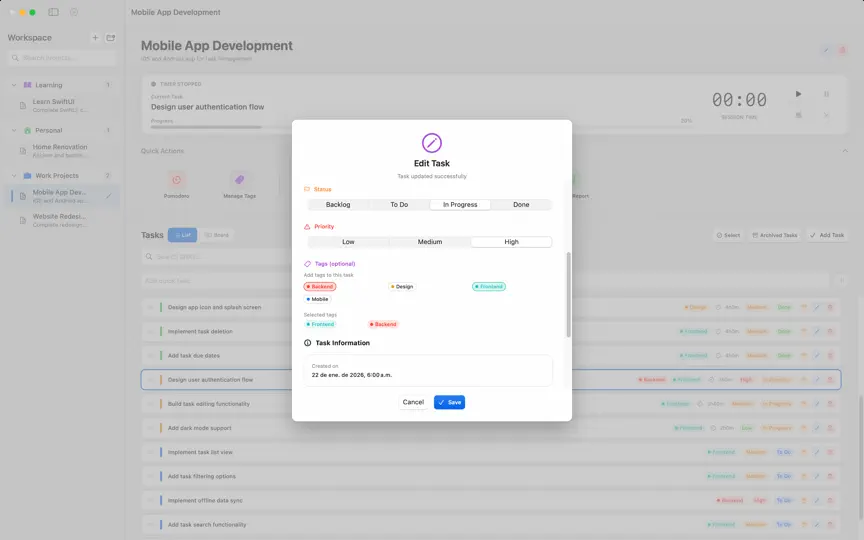Image resolution: width=864 pixels, height=540 pixels.
Task: Set status to Backlog
Action: click(x=338, y=204)
